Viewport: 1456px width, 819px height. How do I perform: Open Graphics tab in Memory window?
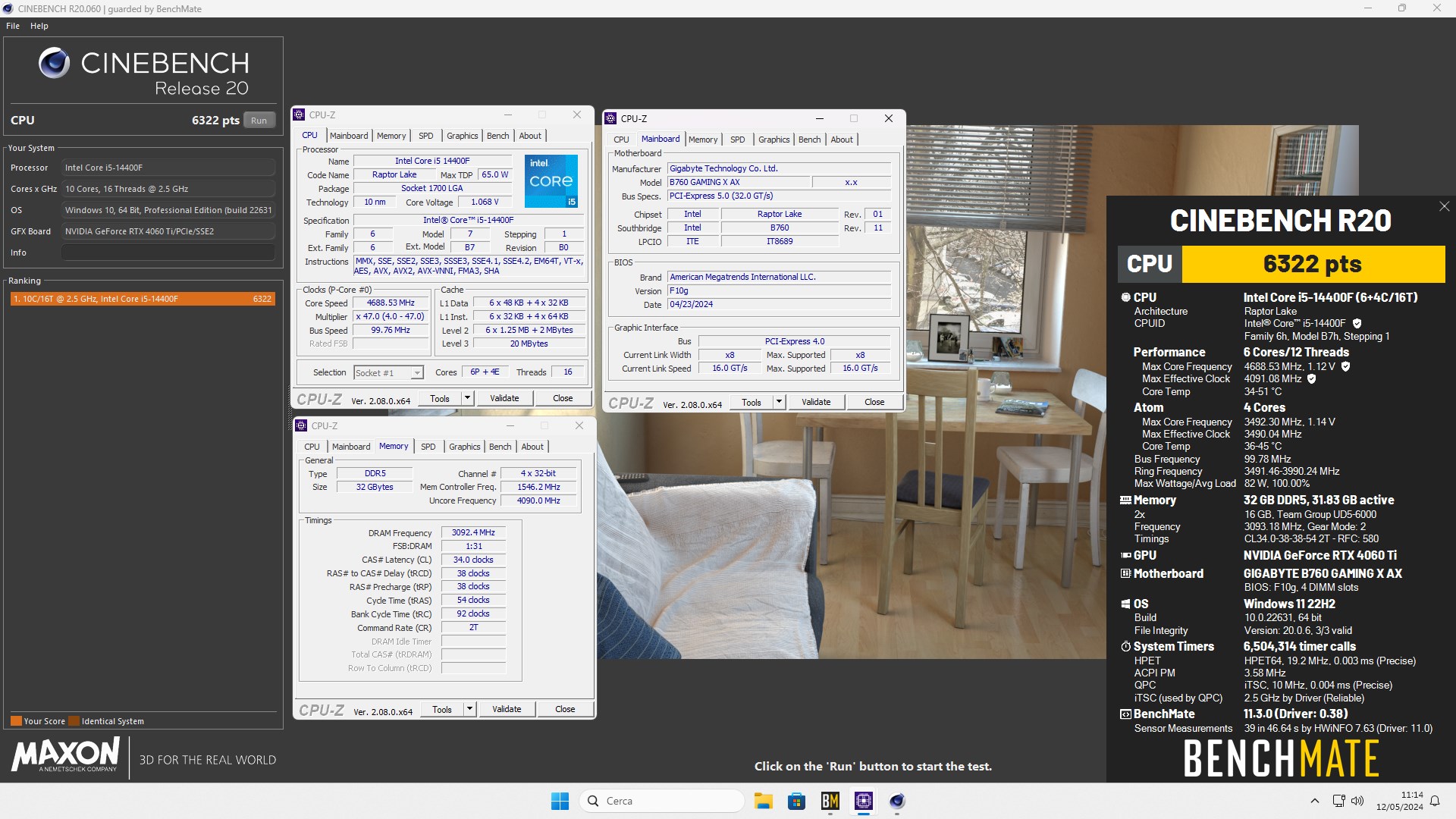465,447
